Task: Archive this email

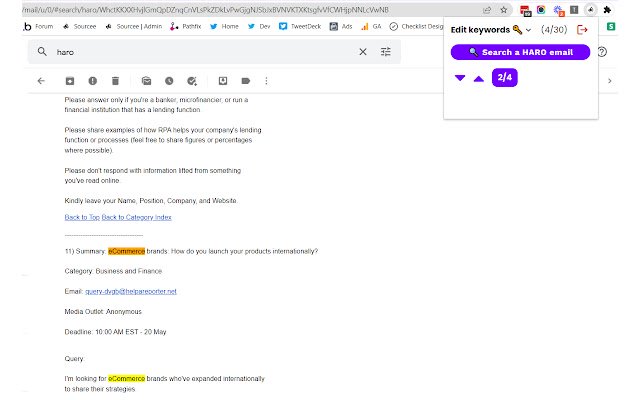Action: (x=70, y=81)
